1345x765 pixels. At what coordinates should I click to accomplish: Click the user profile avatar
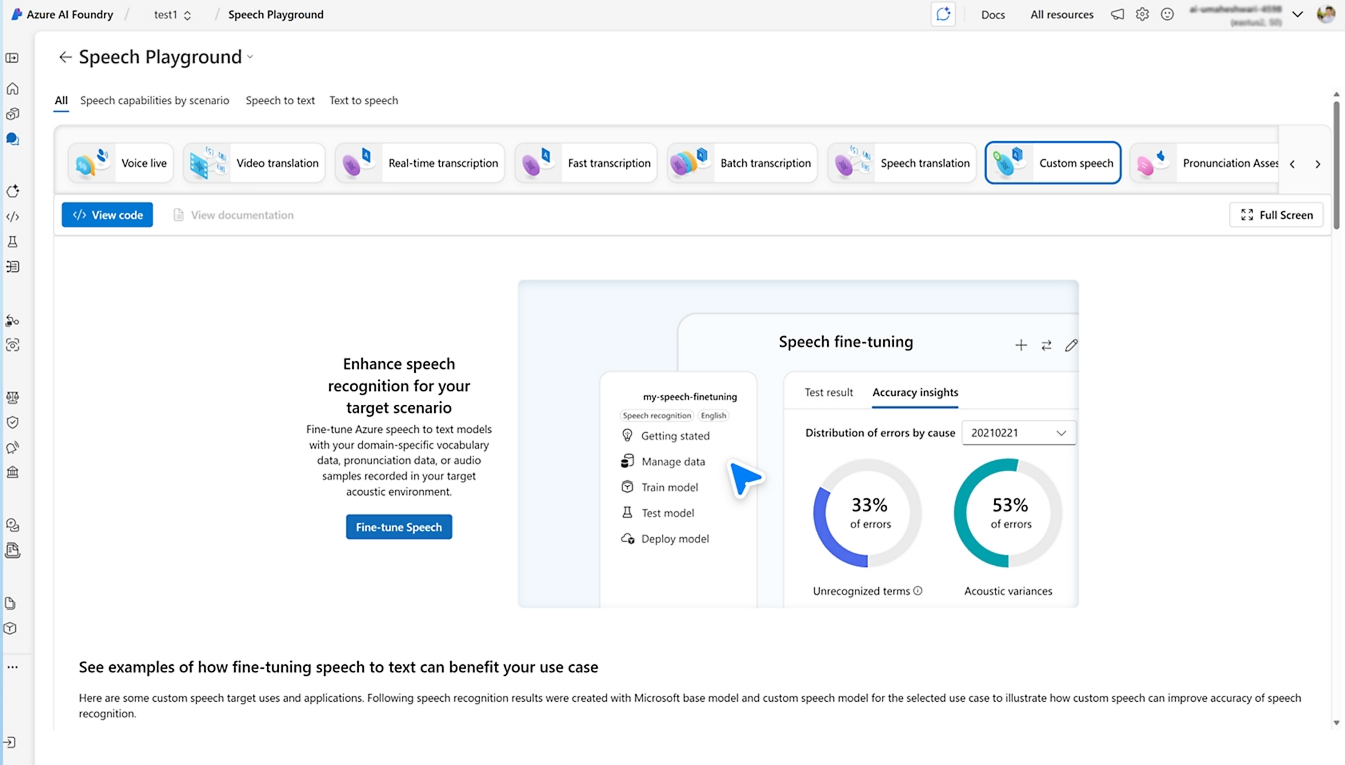pos(1326,14)
